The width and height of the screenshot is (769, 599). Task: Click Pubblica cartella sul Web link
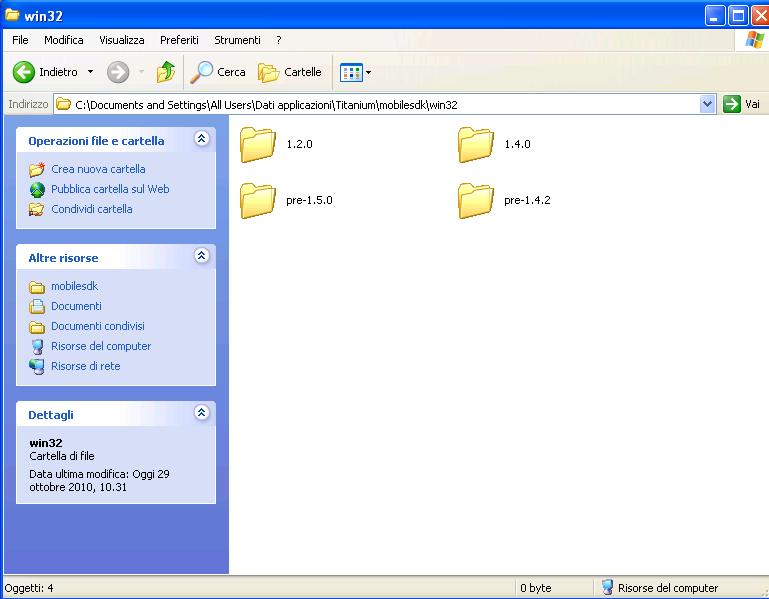click(x=110, y=189)
